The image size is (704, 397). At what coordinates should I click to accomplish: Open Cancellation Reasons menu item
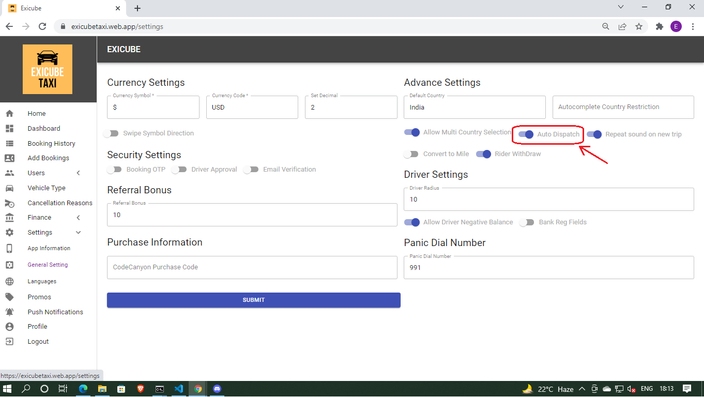60,203
